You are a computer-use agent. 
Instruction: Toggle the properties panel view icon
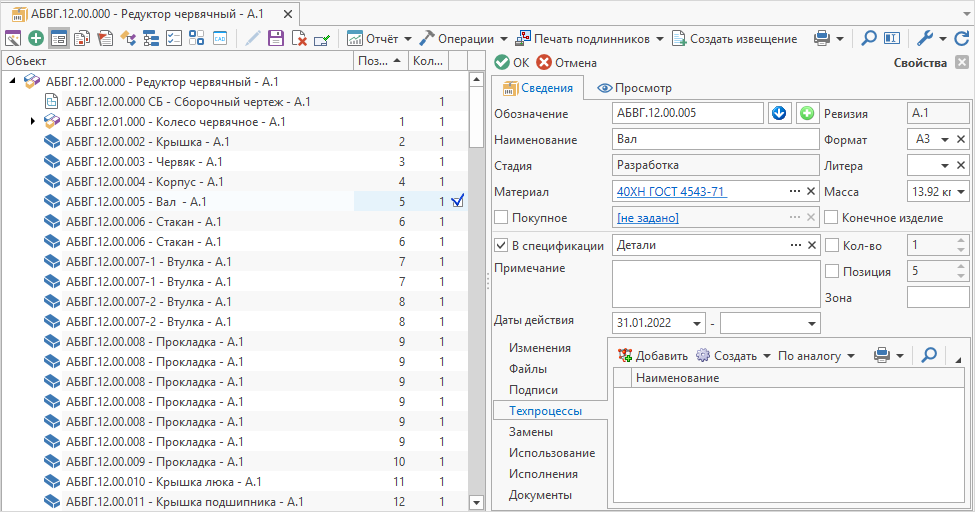pyautogui.click(x=59, y=39)
